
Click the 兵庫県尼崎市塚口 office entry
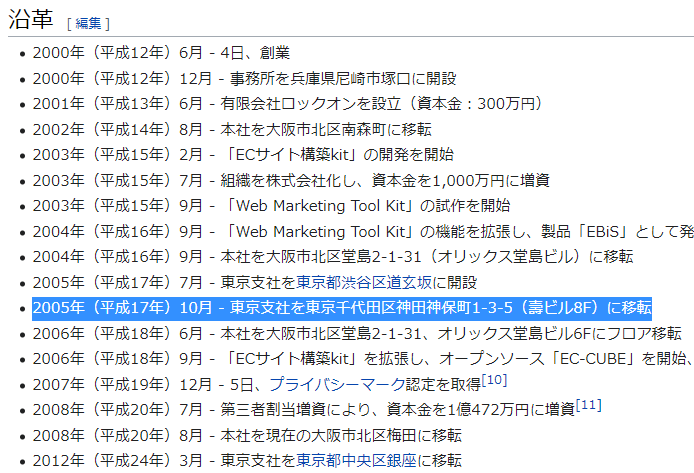[244, 78]
